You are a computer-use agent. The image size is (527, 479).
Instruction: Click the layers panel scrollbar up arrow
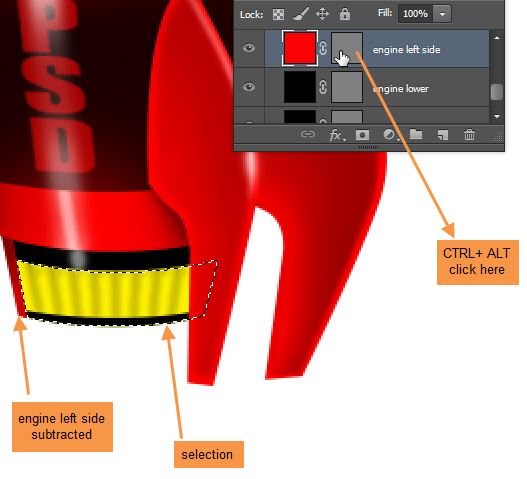[x=497, y=38]
